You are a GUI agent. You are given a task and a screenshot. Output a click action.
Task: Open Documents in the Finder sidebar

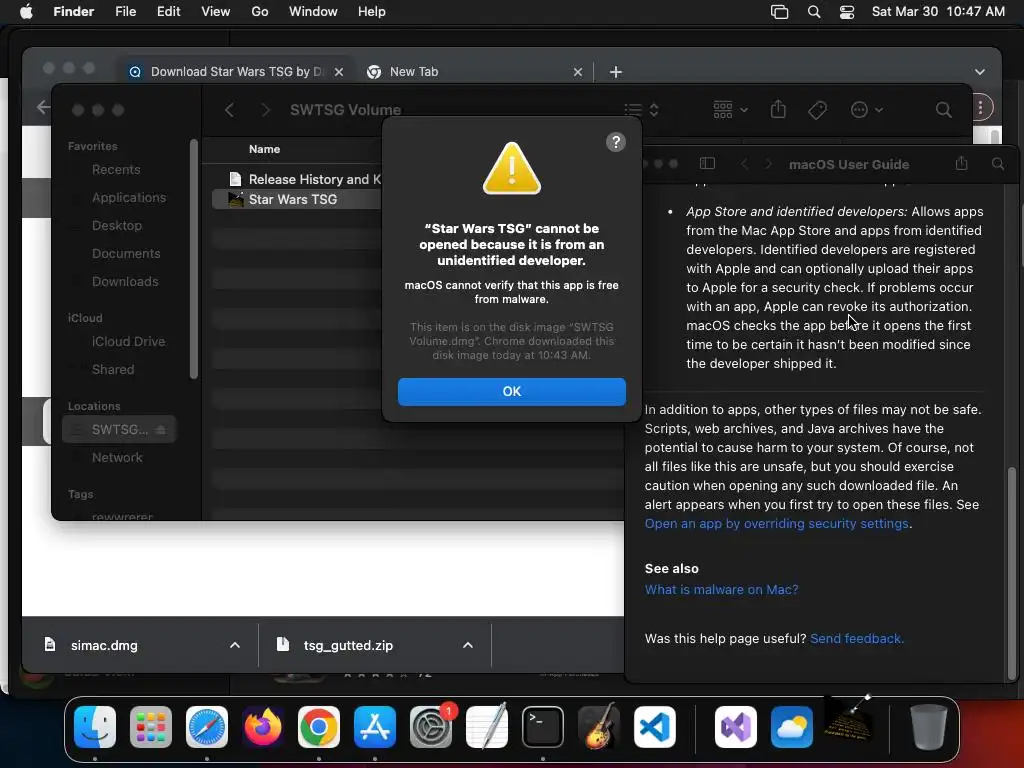pos(125,253)
